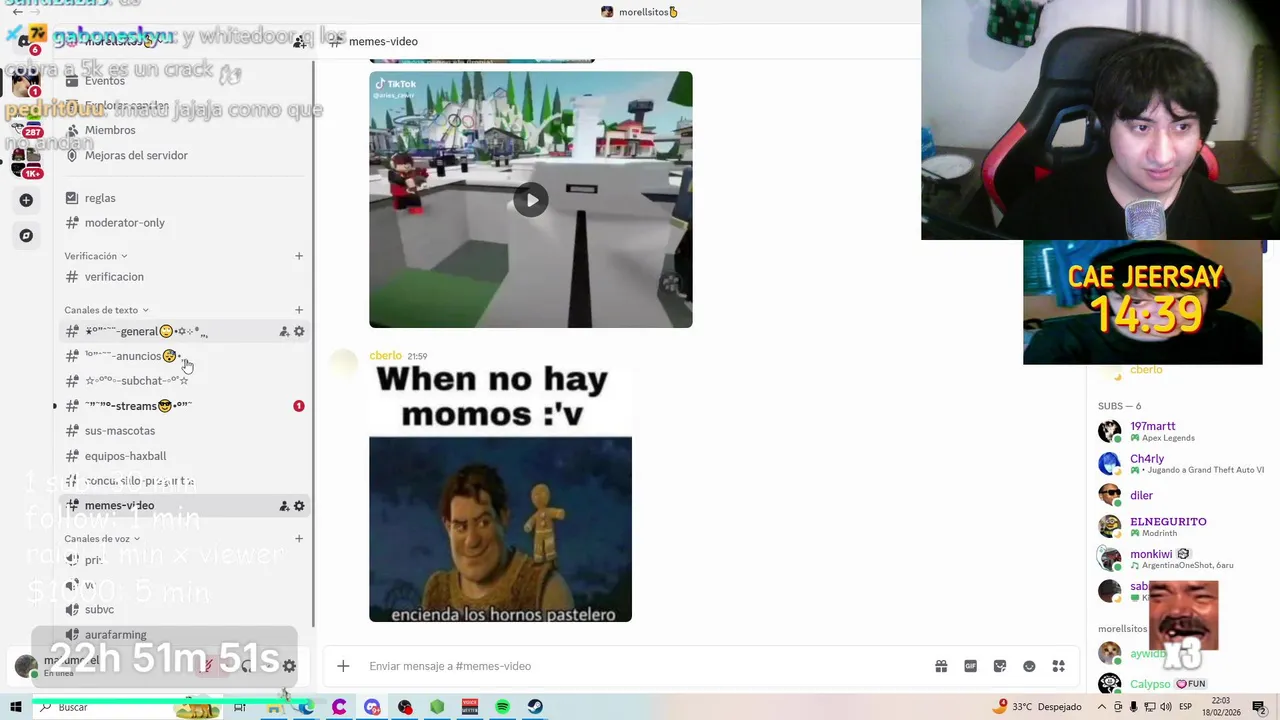The image size is (1280, 720).
Task: Open the GIF picker
Action: [970, 666]
